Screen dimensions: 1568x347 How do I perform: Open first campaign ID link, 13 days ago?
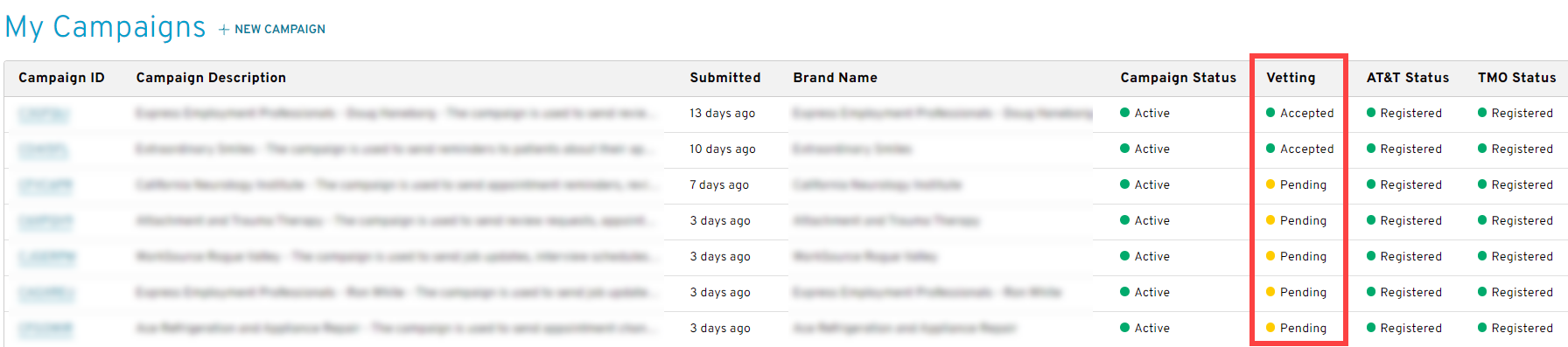43,114
